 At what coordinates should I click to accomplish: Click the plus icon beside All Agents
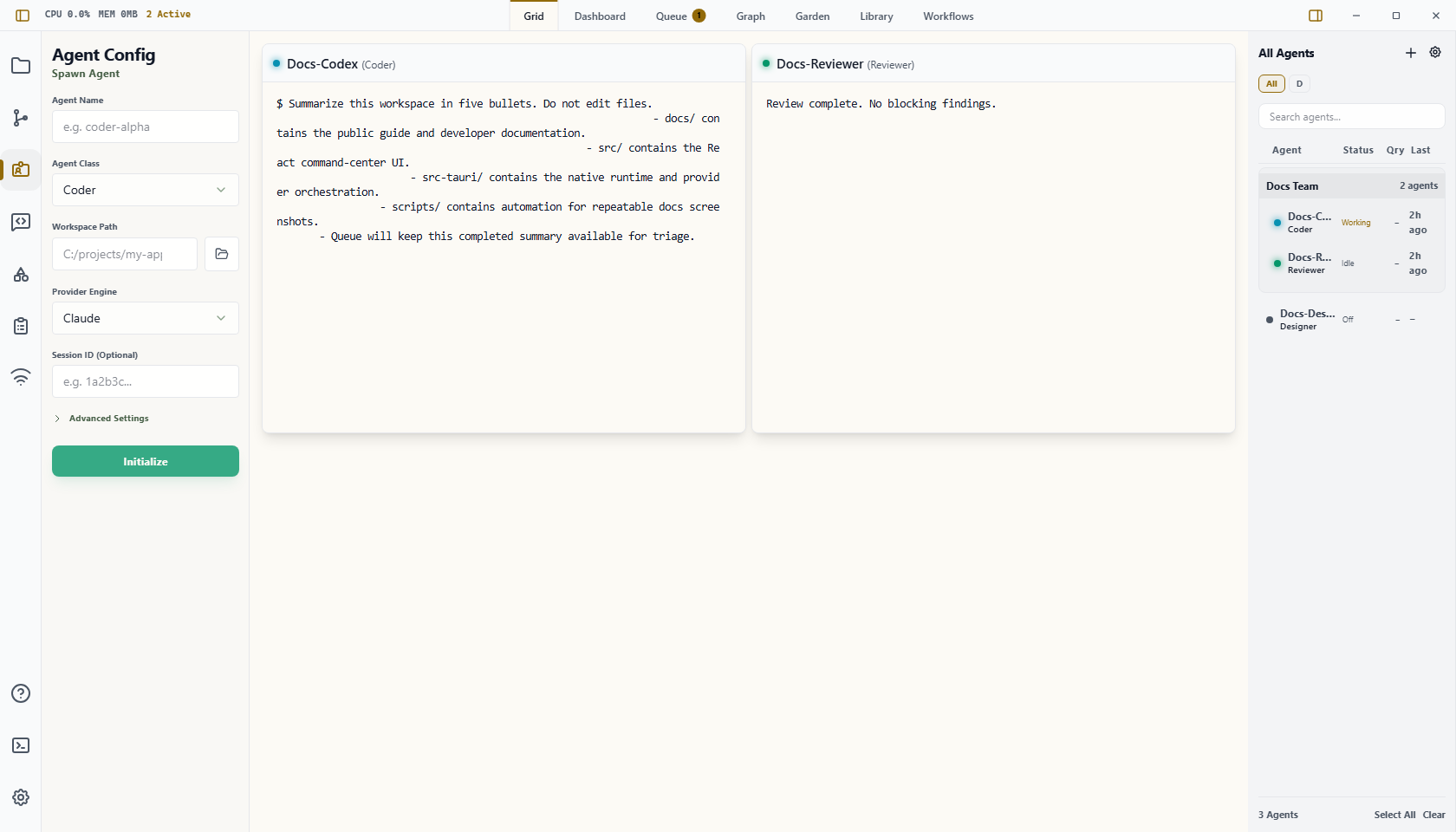(1411, 53)
